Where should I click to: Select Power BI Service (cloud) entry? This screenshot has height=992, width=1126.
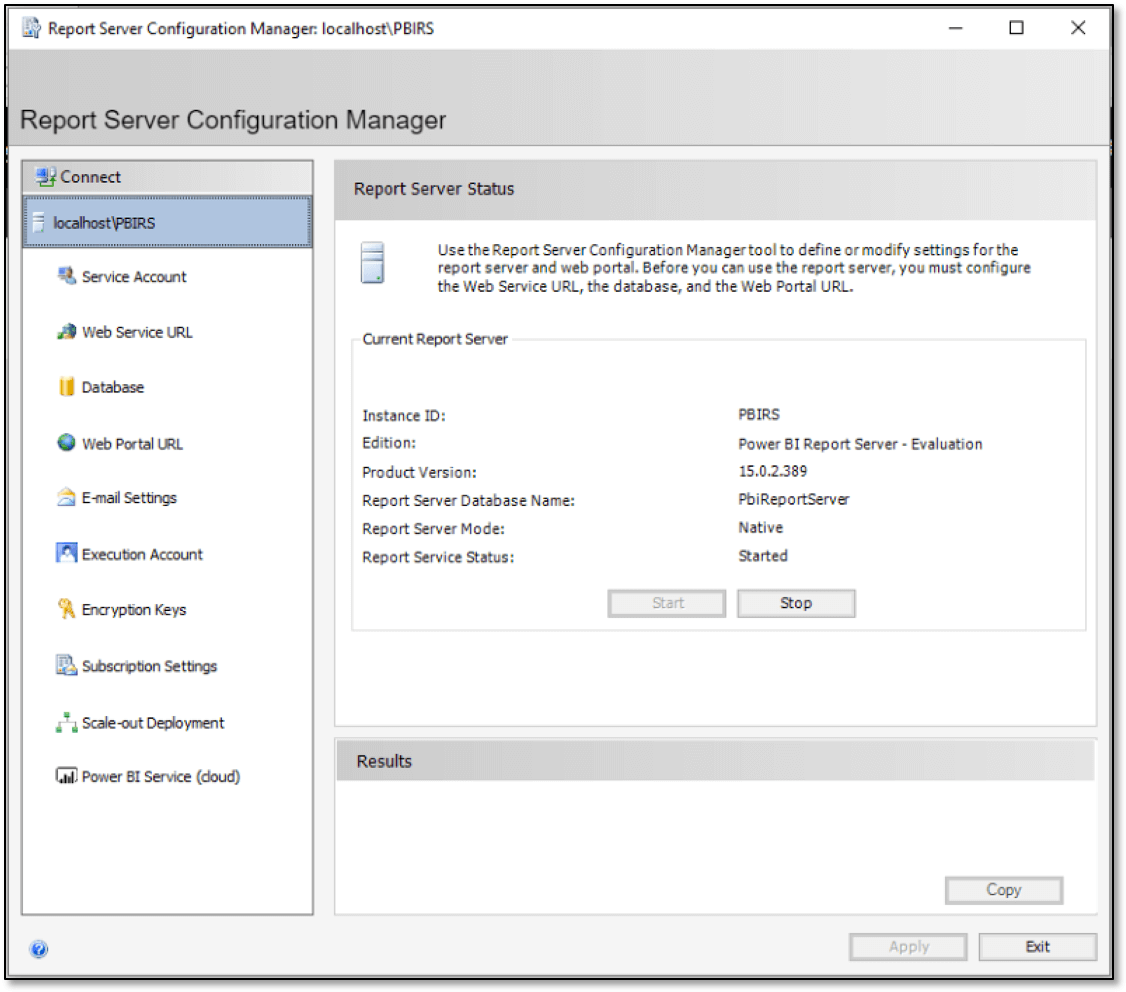[x=161, y=777]
